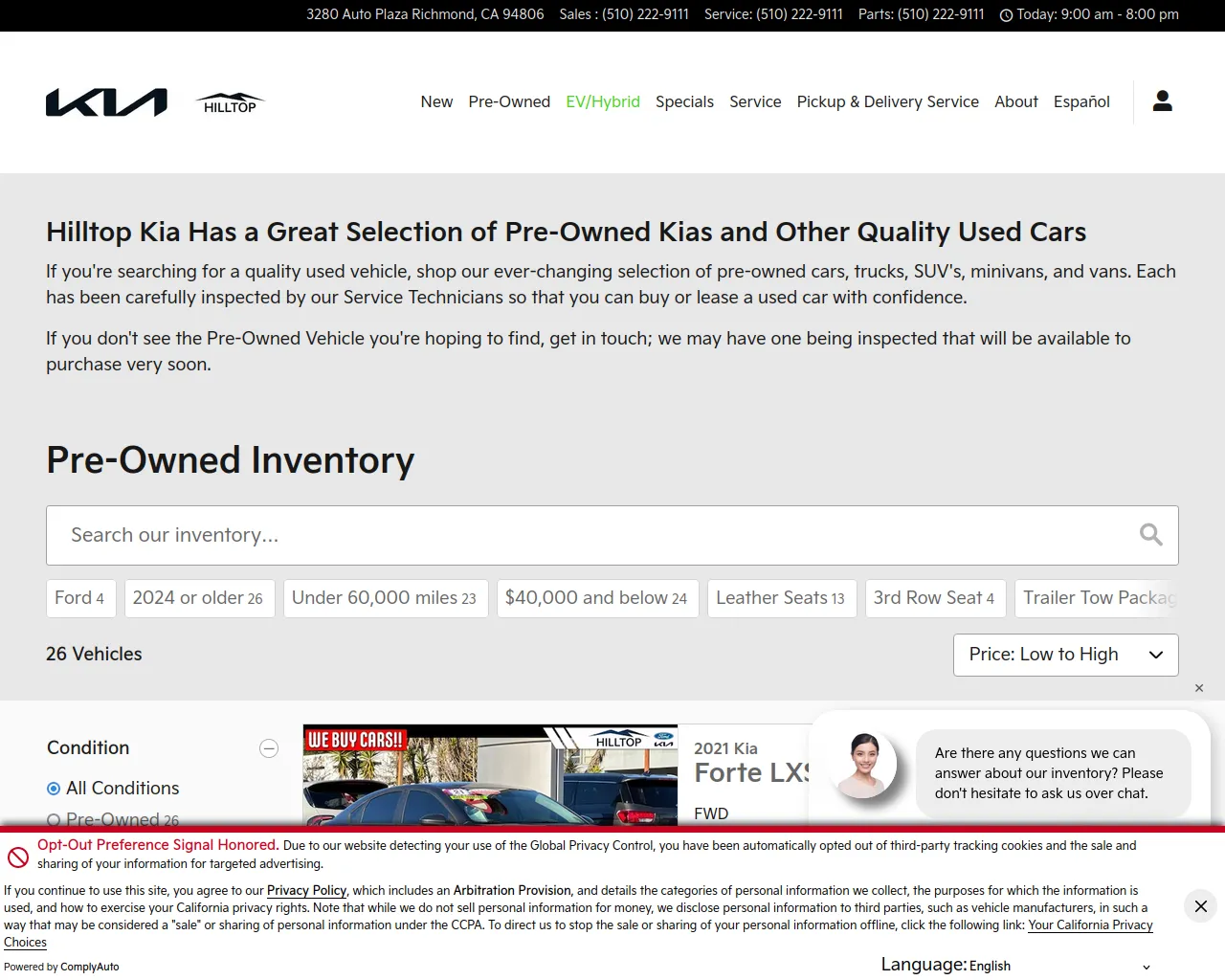This screenshot has width=1225, height=980.
Task: Close the chat popup with small X
Action: [x=1199, y=688]
